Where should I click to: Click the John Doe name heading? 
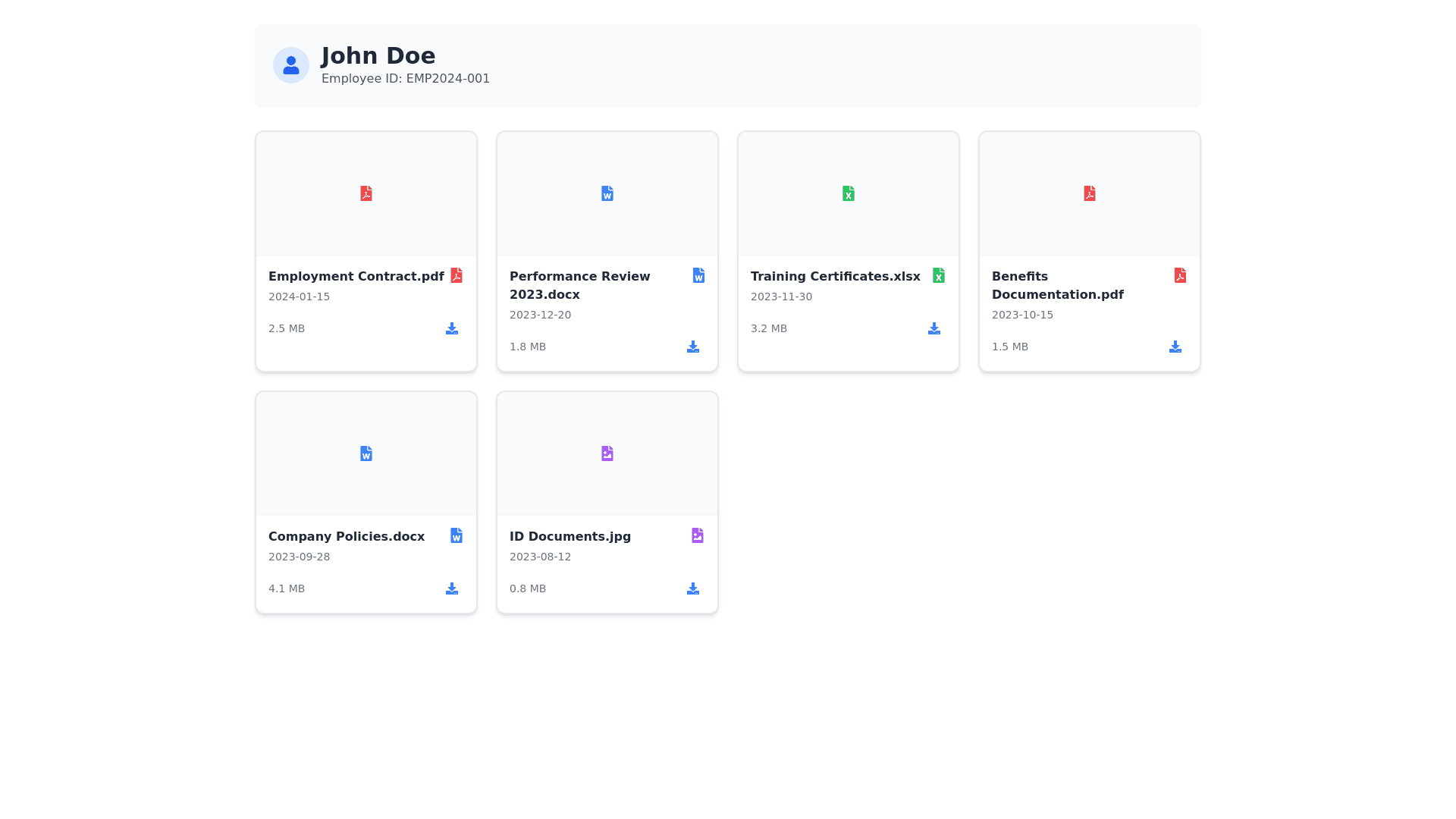[x=378, y=55]
